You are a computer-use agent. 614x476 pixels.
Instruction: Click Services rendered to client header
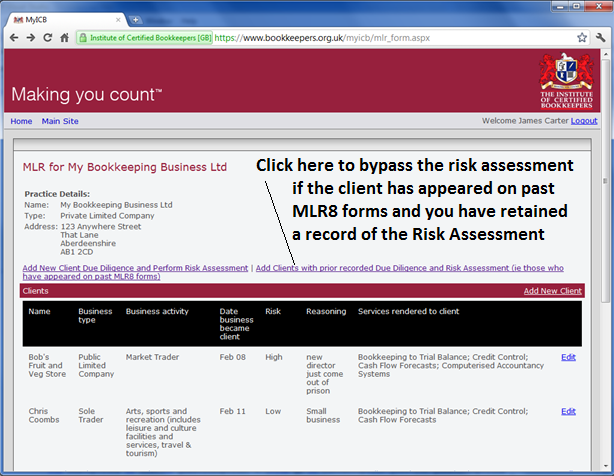tap(408, 311)
